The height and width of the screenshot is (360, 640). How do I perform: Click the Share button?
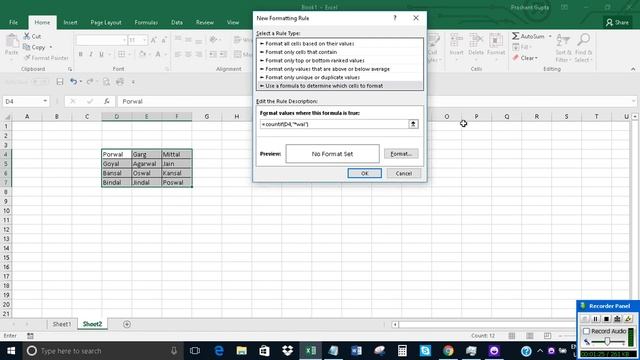click(617, 22)
